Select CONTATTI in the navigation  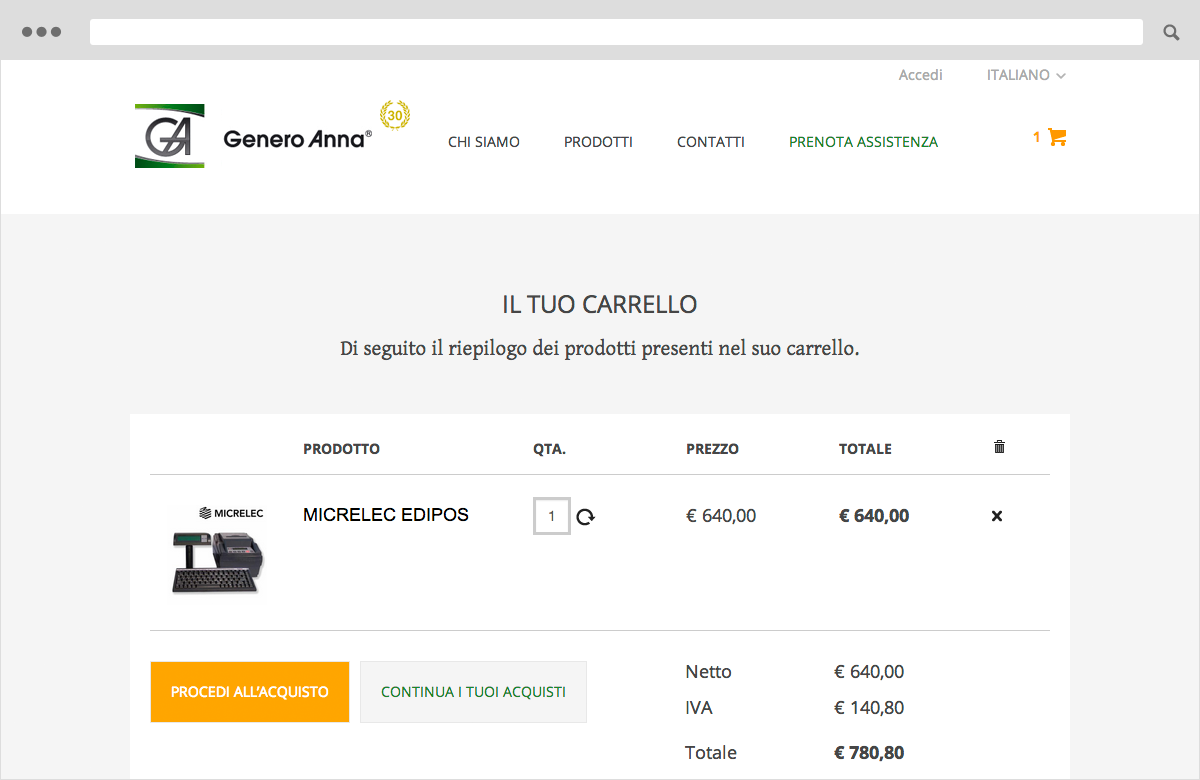coord(710,142)
